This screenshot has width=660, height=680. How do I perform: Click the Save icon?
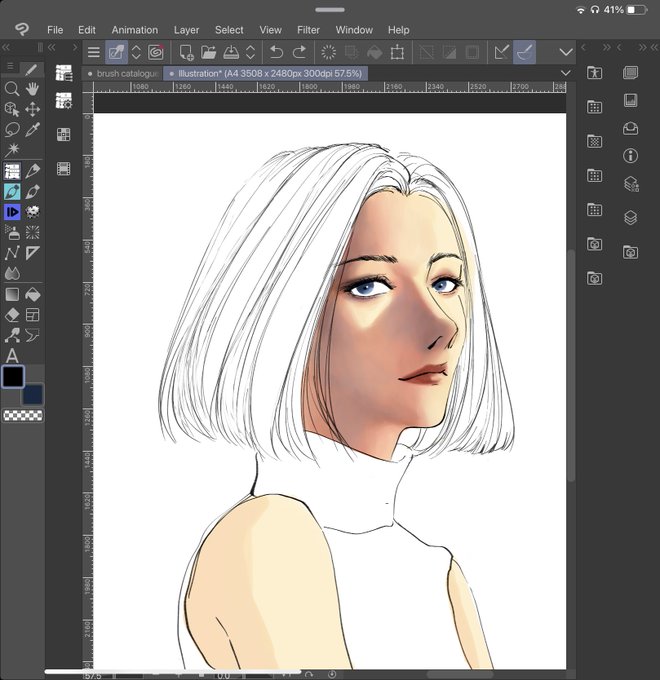pyautogui.click(x=231, y=52)
